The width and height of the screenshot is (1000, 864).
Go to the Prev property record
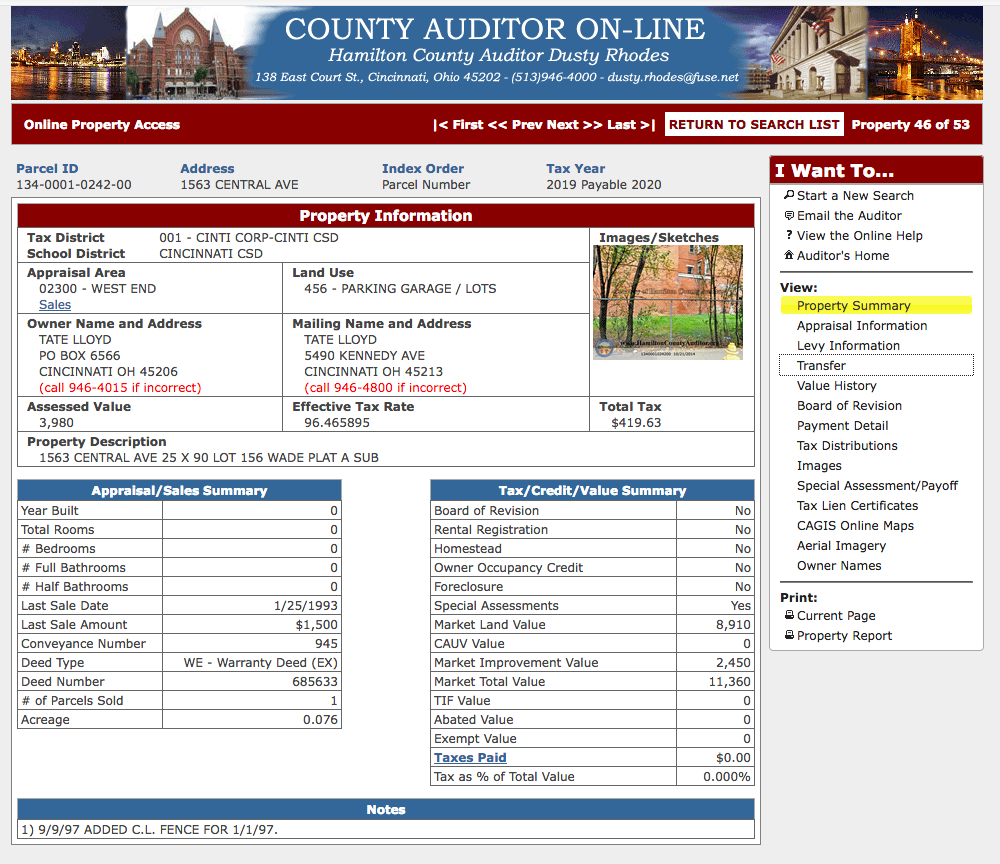[515, 124]
